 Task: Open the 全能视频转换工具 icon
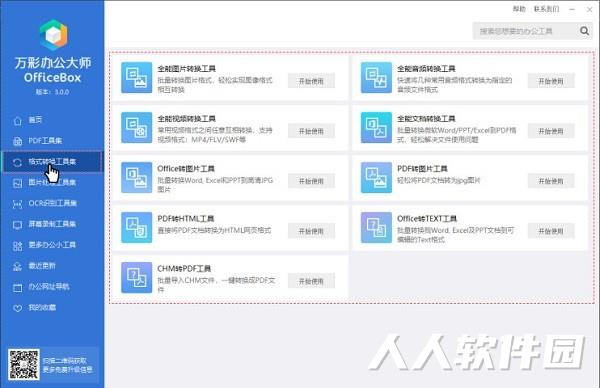pos(137,127)
